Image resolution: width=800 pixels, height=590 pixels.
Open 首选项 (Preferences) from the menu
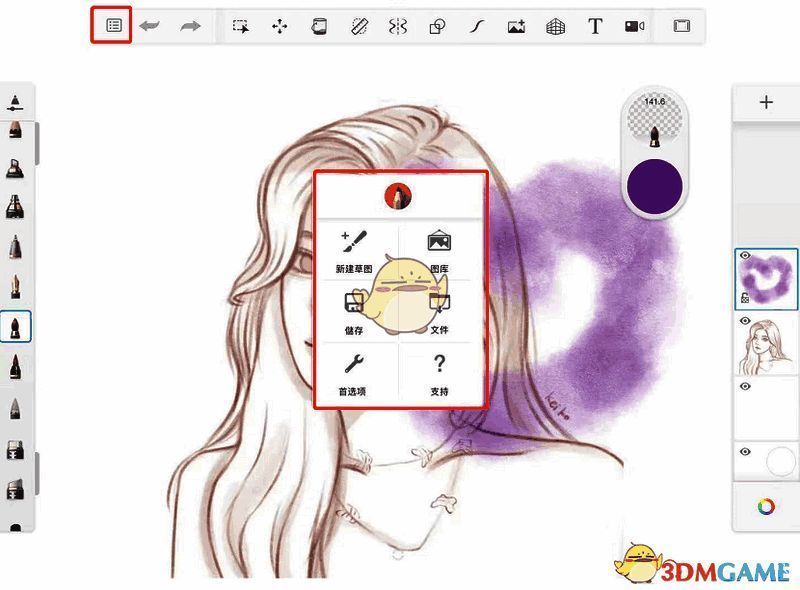pyautogui.click(x=356, y=380)
